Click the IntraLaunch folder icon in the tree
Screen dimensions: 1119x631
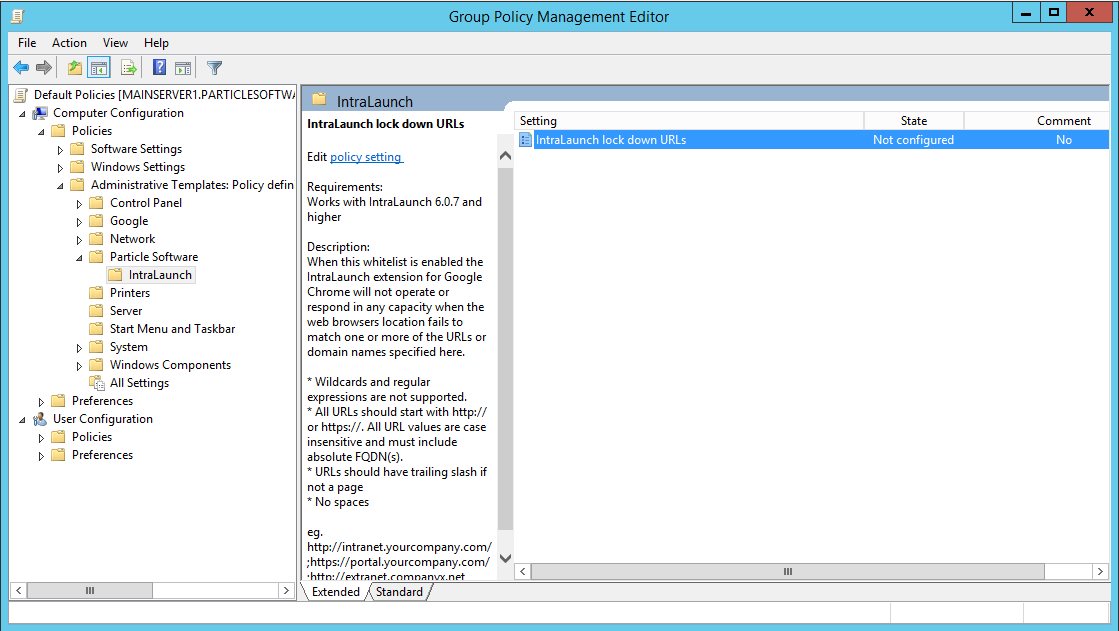click(x=115, y=275)
